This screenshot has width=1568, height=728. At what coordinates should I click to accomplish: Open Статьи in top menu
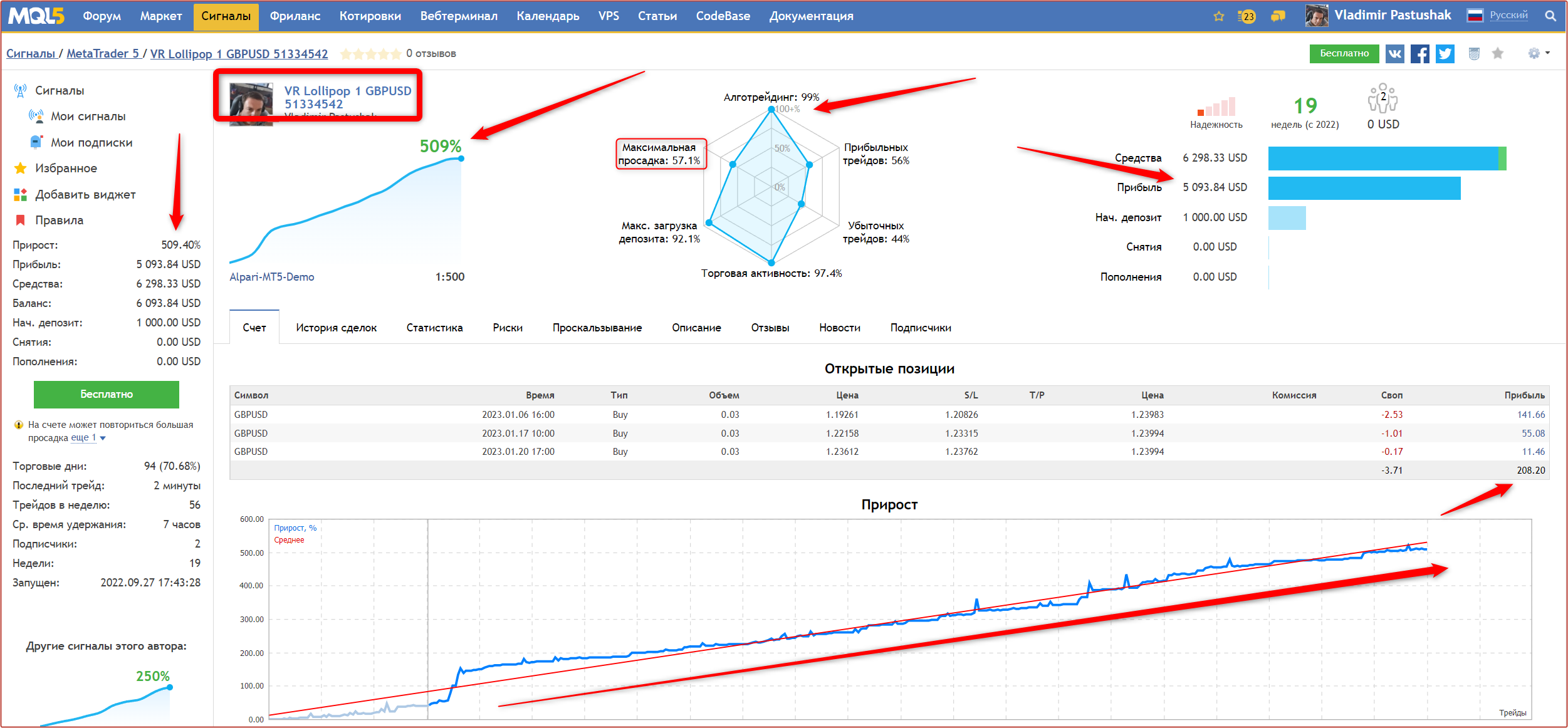coord(657,16)
